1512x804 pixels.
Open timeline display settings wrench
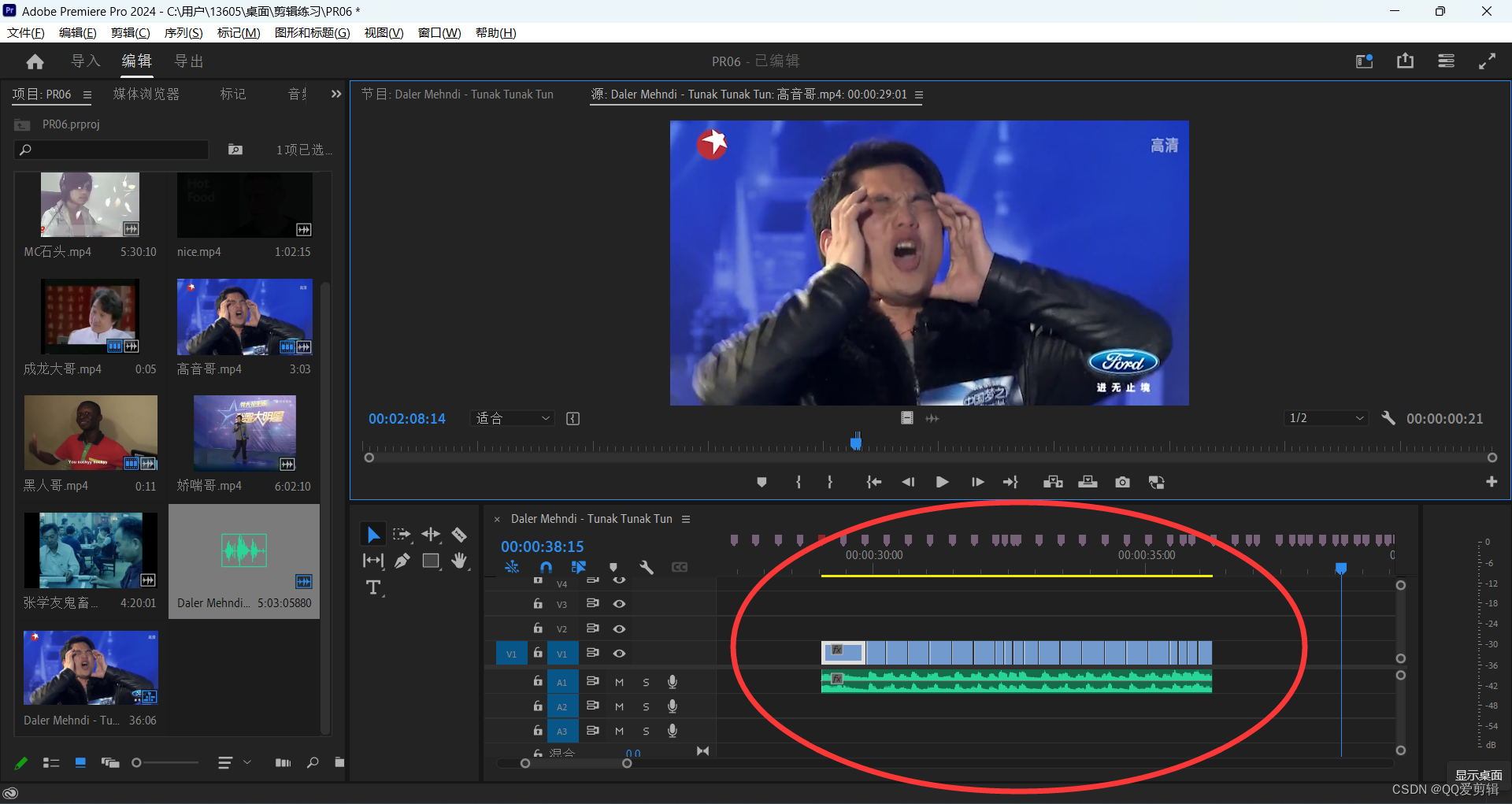647,567
